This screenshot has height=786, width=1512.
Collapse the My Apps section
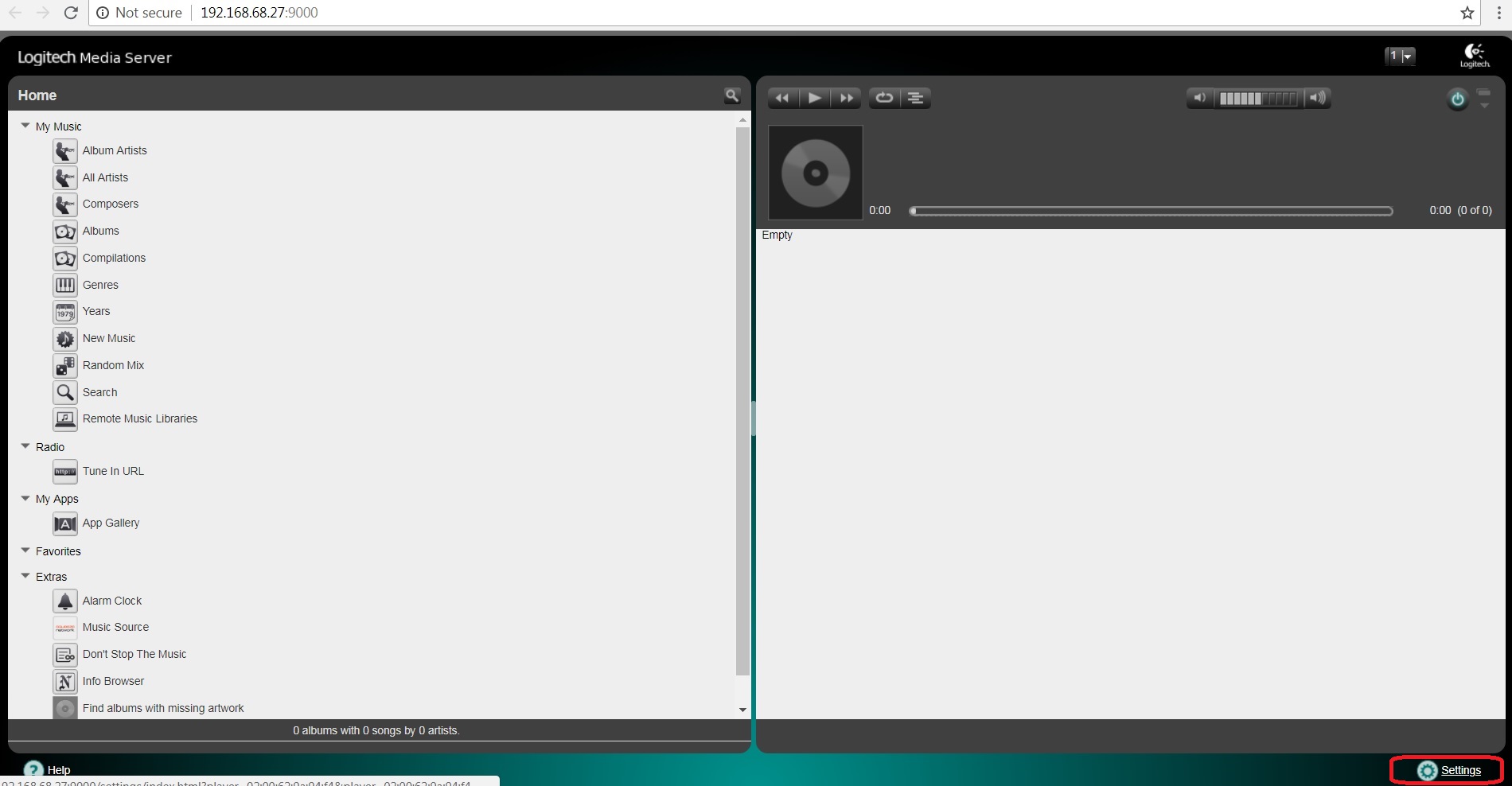coord(25,498)
